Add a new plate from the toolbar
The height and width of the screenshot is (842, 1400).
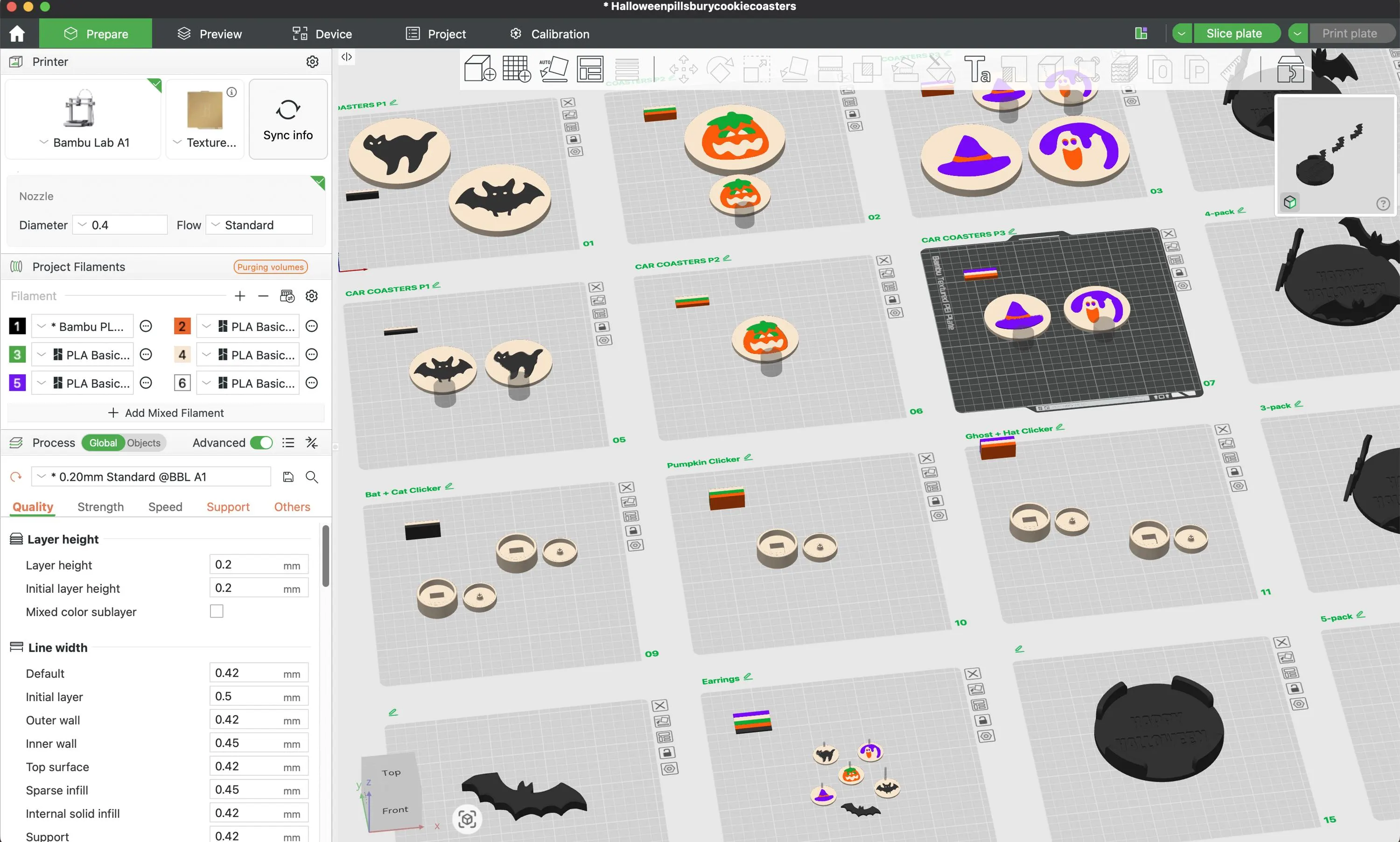tap(516, 69)
